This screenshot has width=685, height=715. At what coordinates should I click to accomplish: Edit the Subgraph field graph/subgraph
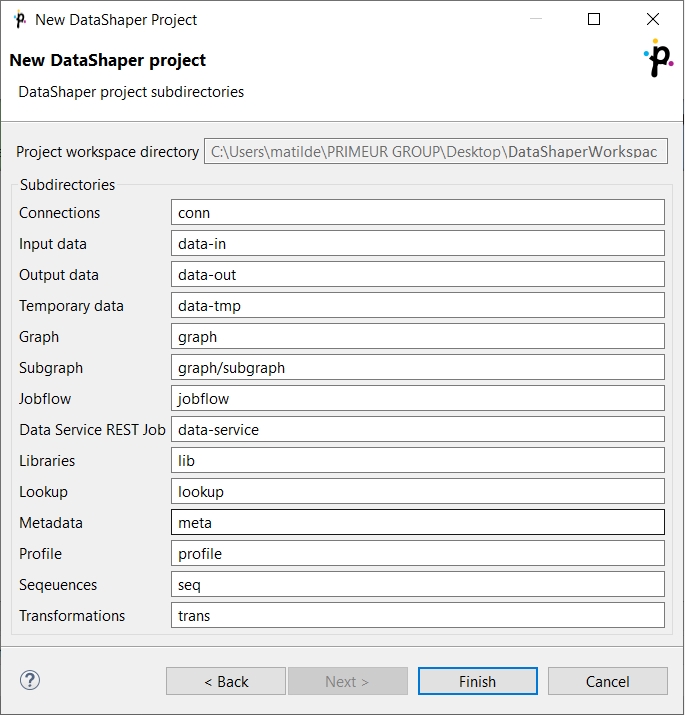(x=418, y=368)
